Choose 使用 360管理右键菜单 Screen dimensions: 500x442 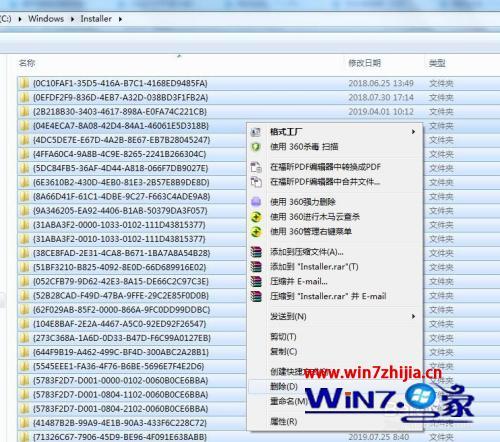tap(335, 232)
